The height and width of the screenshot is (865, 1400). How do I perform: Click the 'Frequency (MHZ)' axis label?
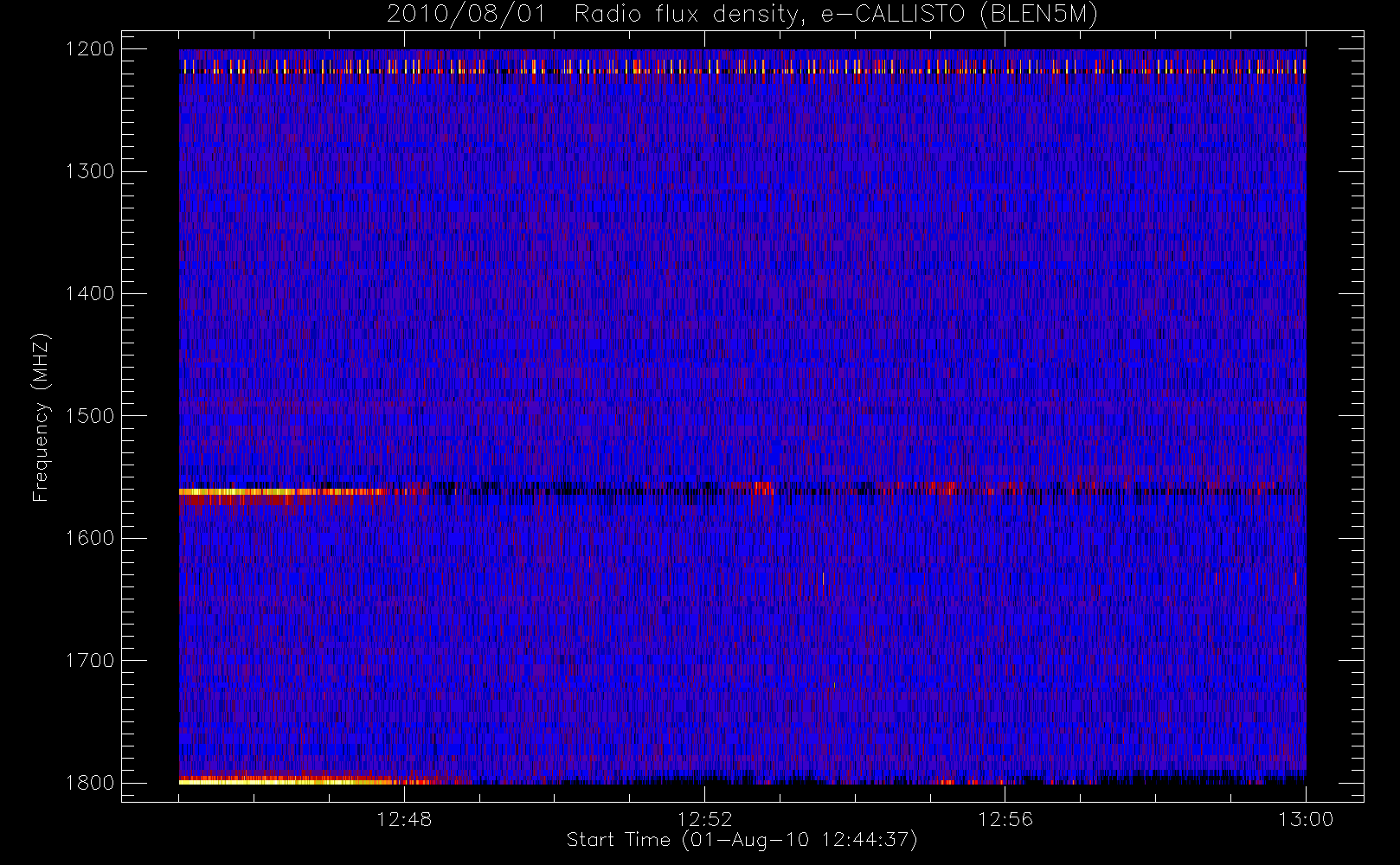click(x=40, y=417)
